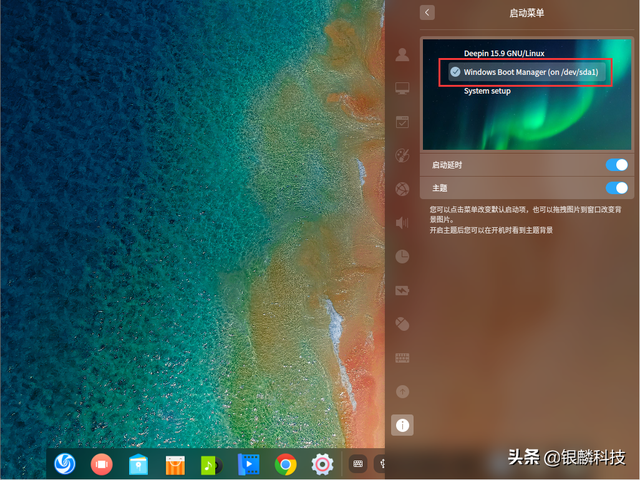Open Personalization palette icon in sidebar
This screenshot has width=640, height=480.
[402, 156]
